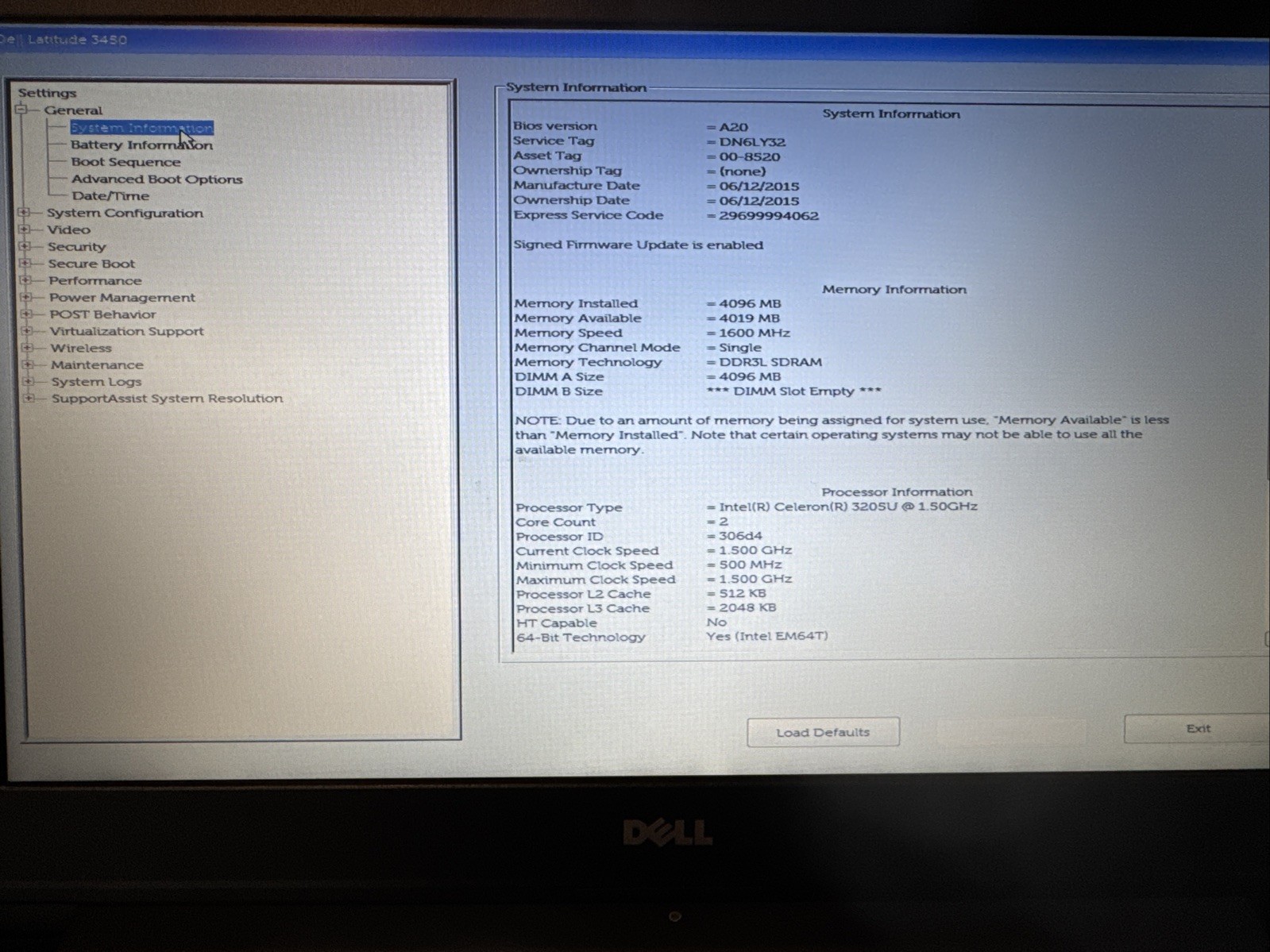Select the POST Behavior label
The width and height of the screenshot is (1270, 952).
(x=102, y=314)
